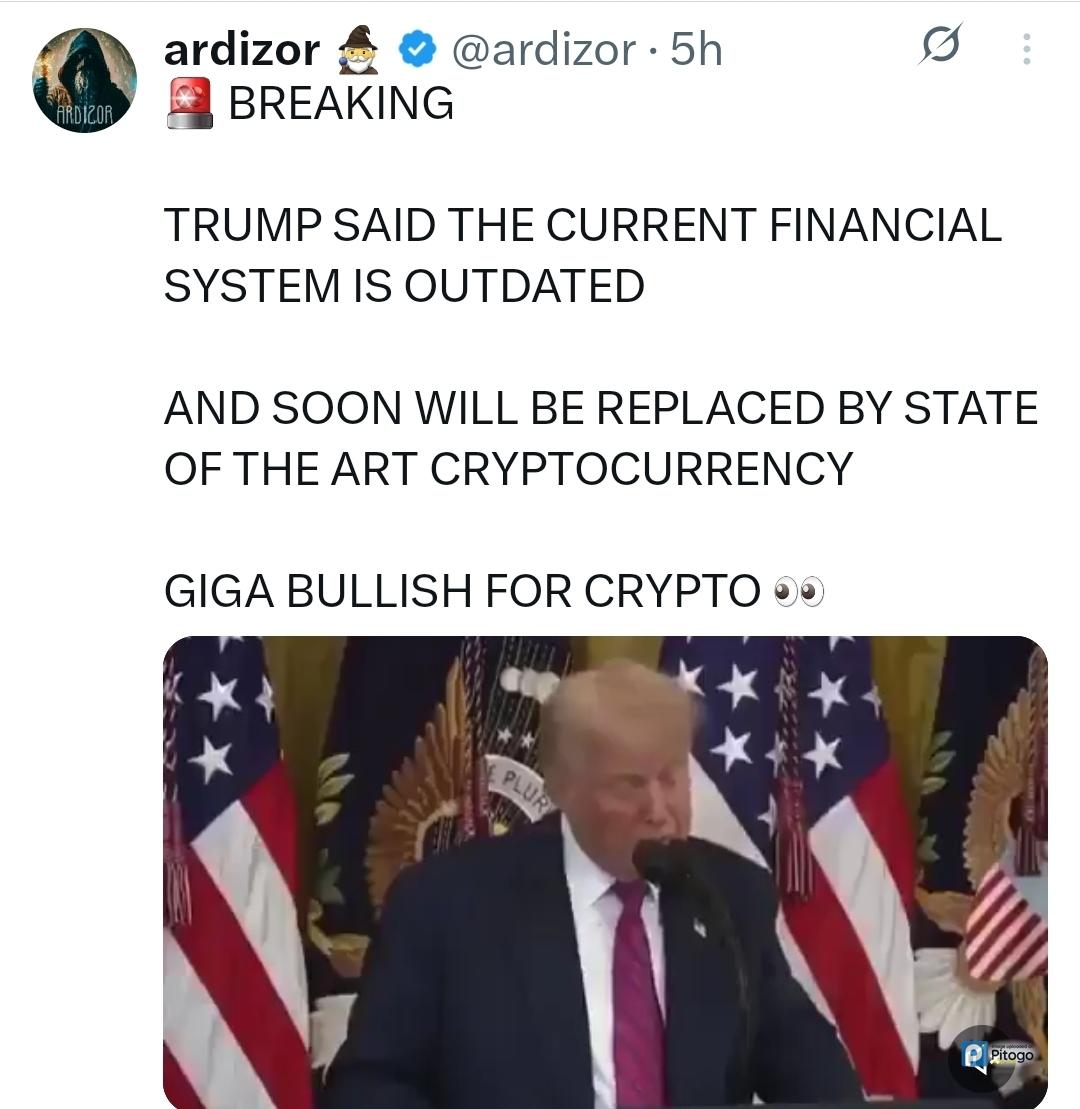Viewport: 1080px width, 1109px height.
Task: Click the GIGA BULLISH FOR CRYPTO line
Action: [x=462, y=591]
